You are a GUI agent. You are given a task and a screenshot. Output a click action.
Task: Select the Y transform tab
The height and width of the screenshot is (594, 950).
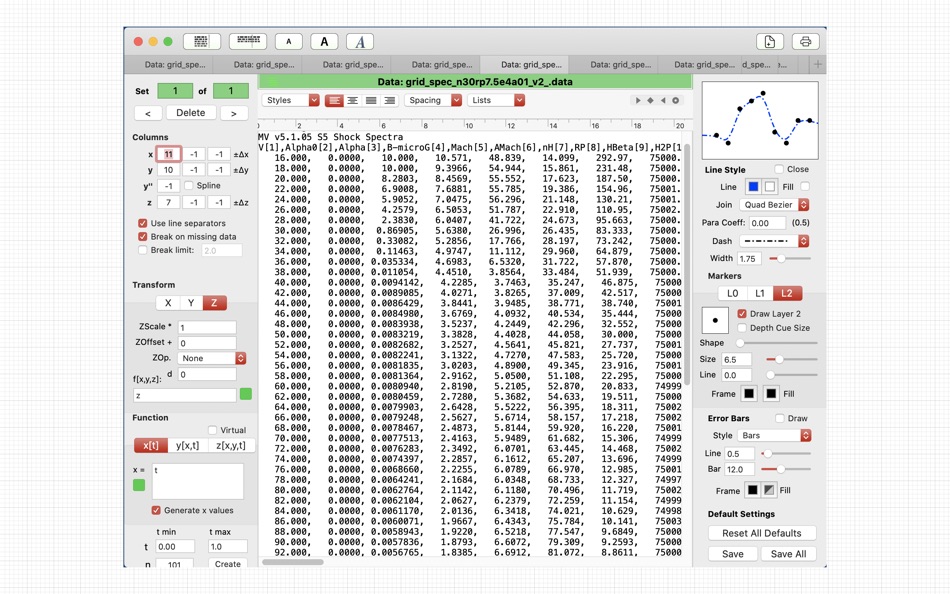tap(191, 303)
